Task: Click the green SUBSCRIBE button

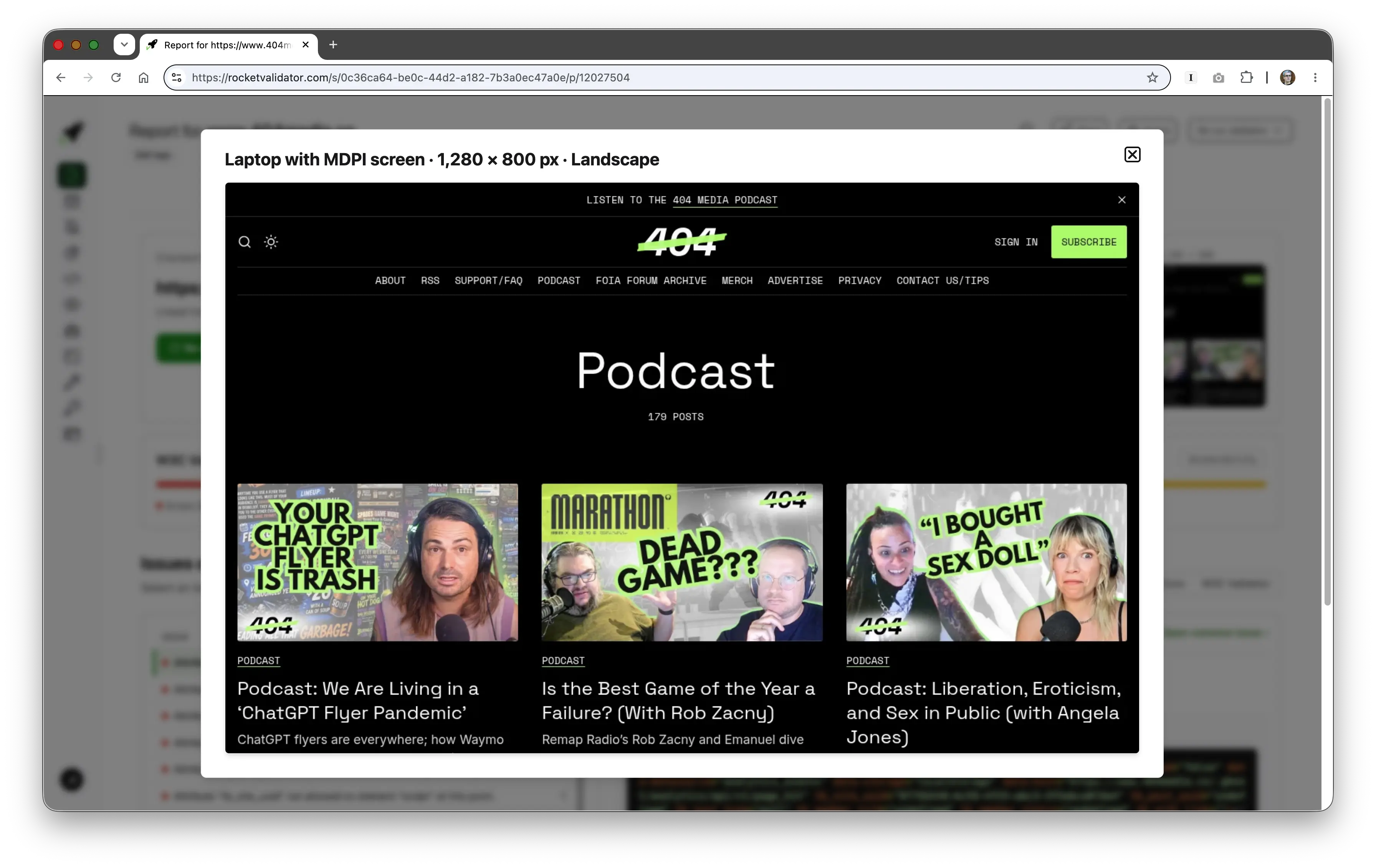Action: (1088, 242)
